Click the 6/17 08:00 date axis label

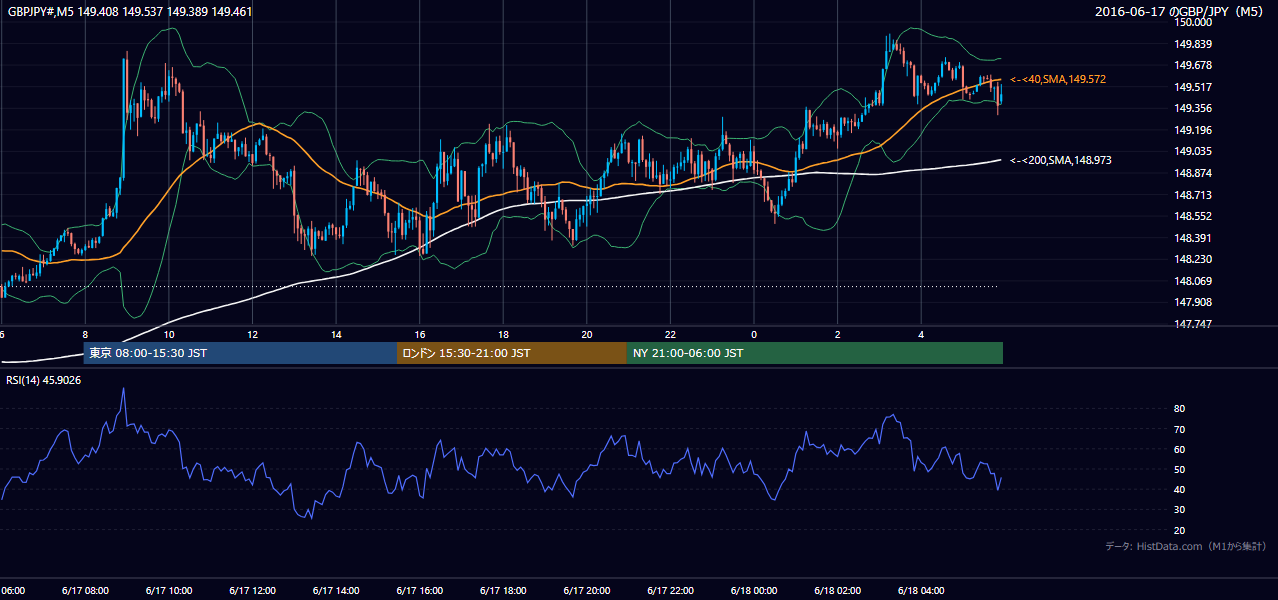point(85,591)
